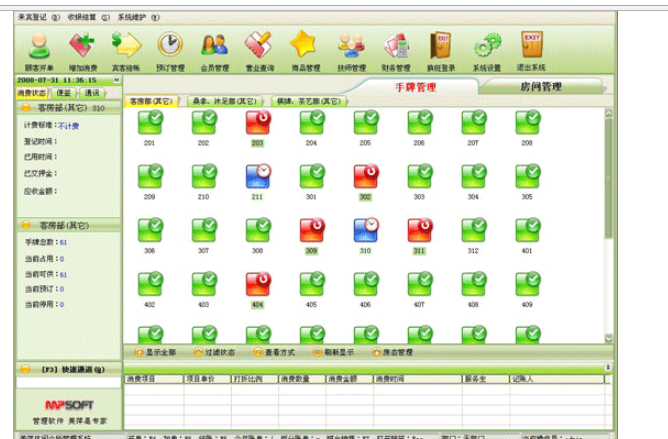Viewport: 668px width, 439px height.
Task: Open 会员管理 member management
Action: coord(215,51)
